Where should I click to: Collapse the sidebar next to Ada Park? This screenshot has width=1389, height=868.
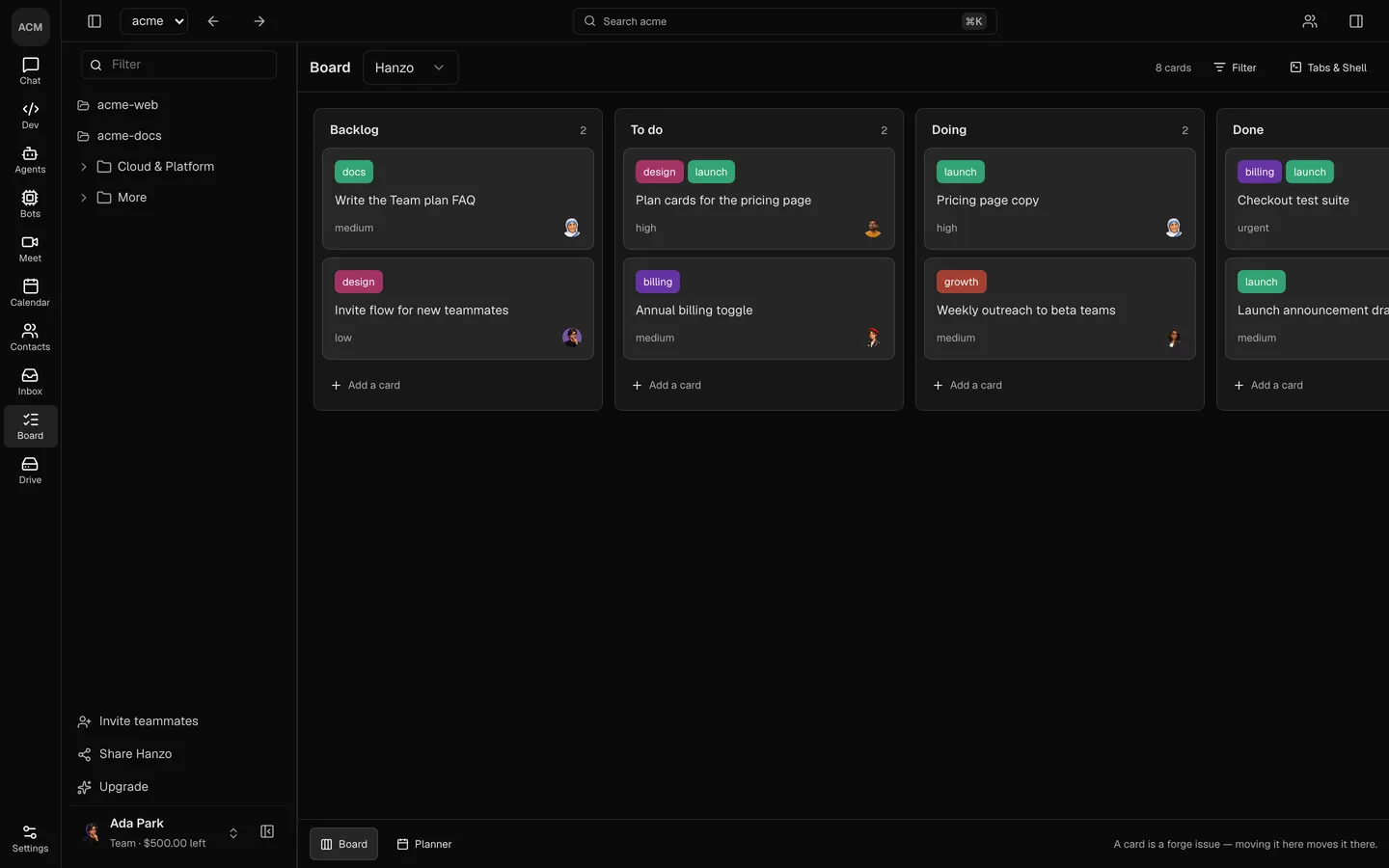coord(267,831)
